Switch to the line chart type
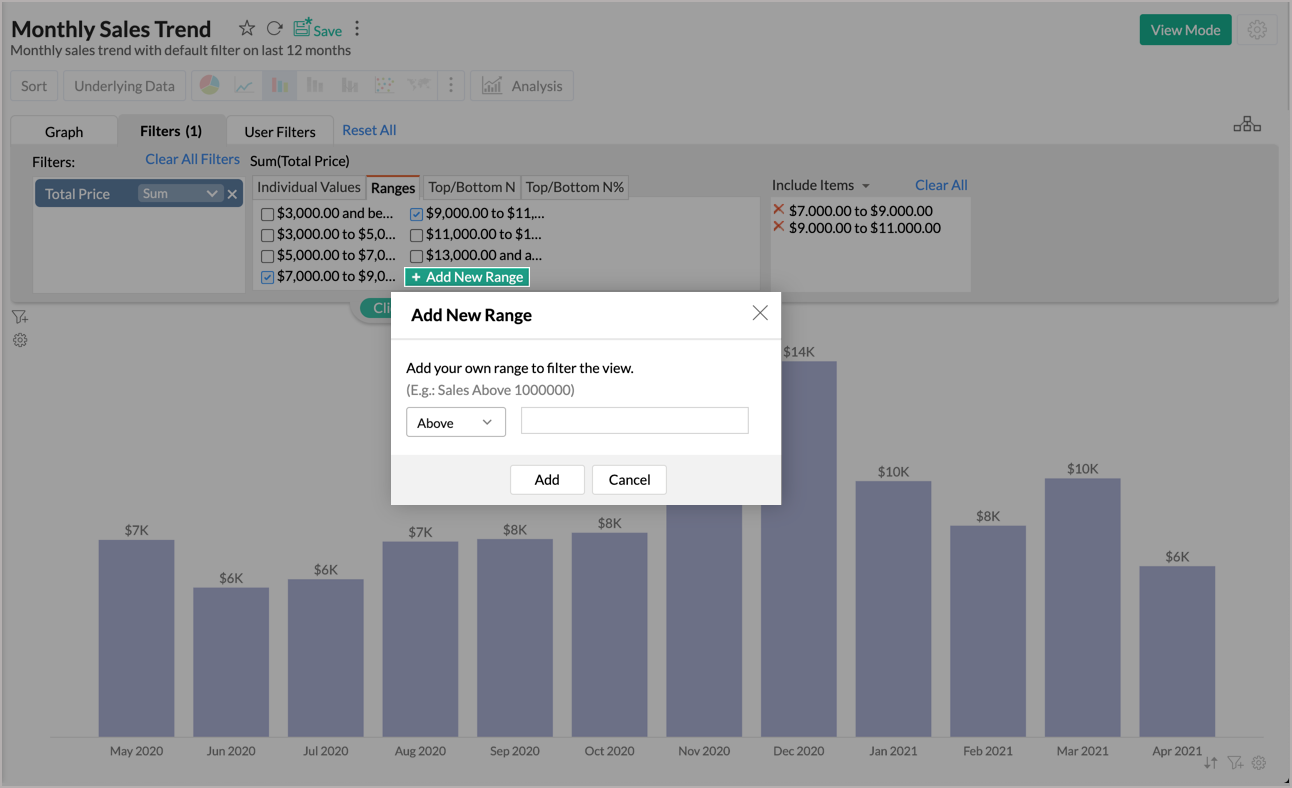The height and width of the screenshot is (788, 1292). [243, 85]
